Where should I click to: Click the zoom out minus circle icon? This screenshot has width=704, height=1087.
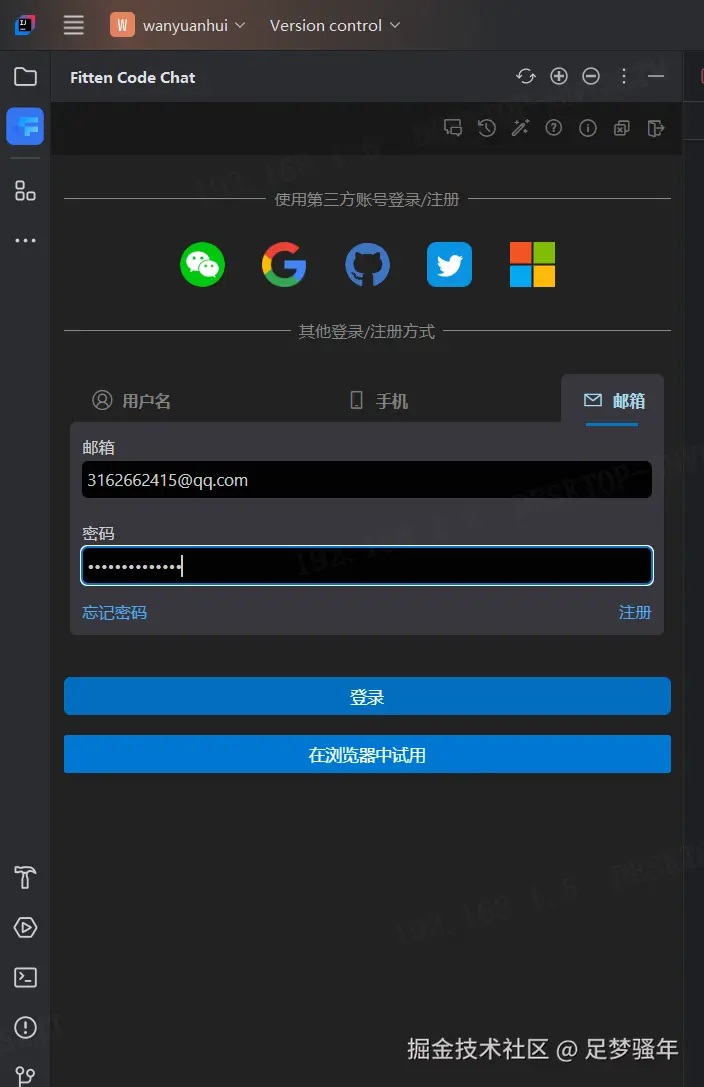[591, 76]
